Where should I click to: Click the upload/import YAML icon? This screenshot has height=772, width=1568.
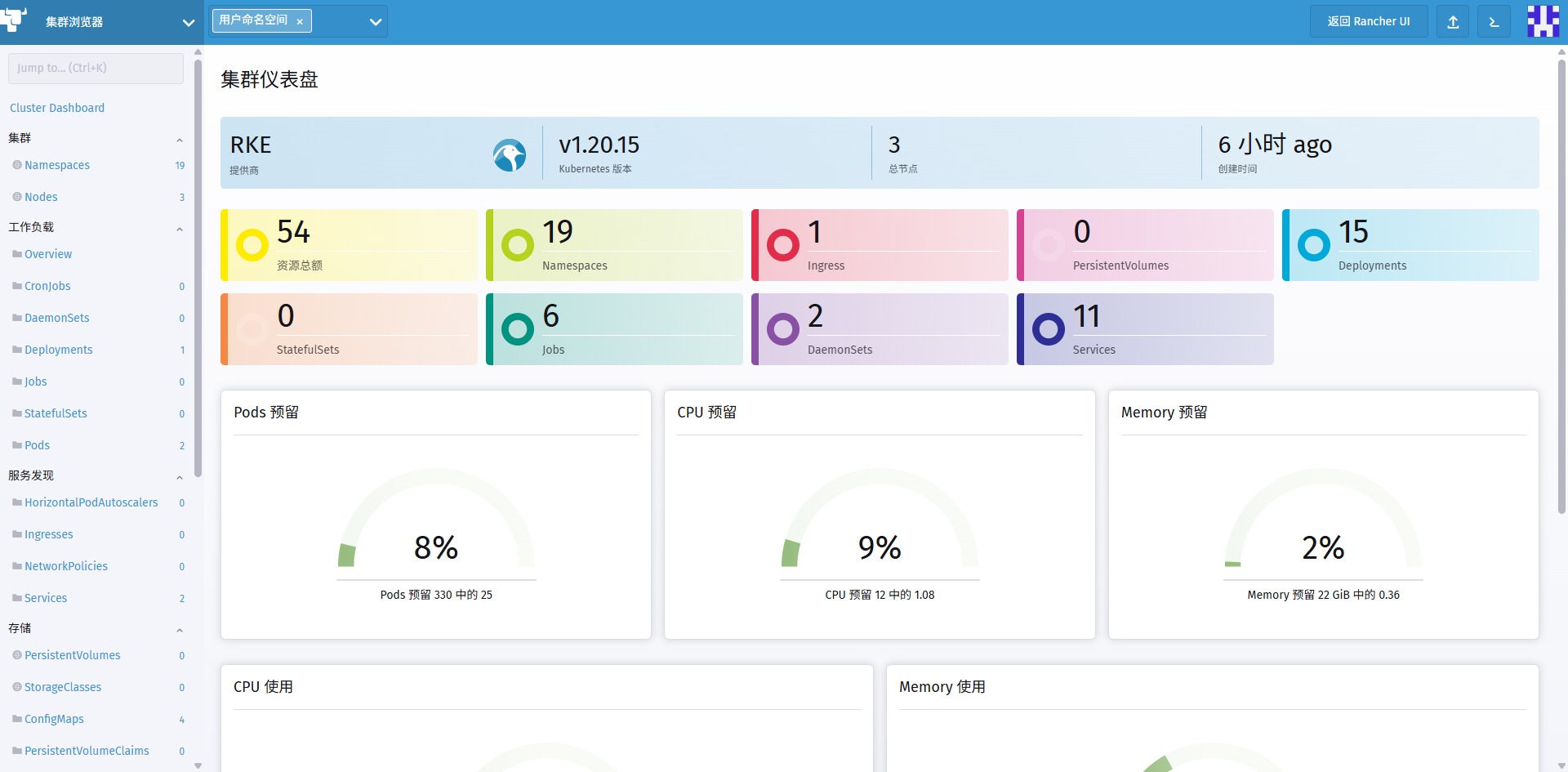click(x=1453, y=22)
